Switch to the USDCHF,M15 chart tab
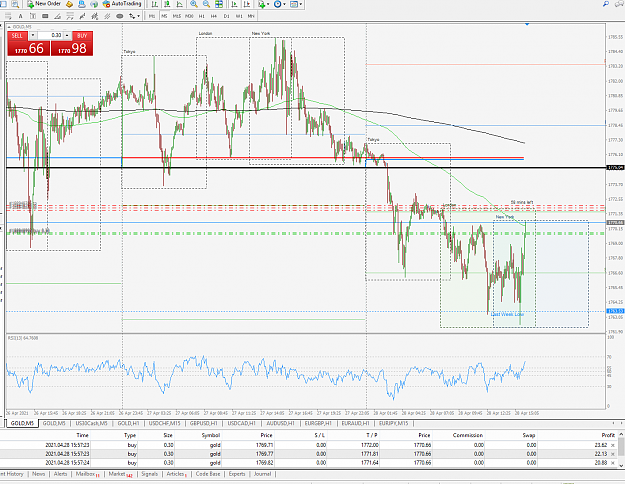This screenshot has height=484, width=625. click(x=164, y=423)
